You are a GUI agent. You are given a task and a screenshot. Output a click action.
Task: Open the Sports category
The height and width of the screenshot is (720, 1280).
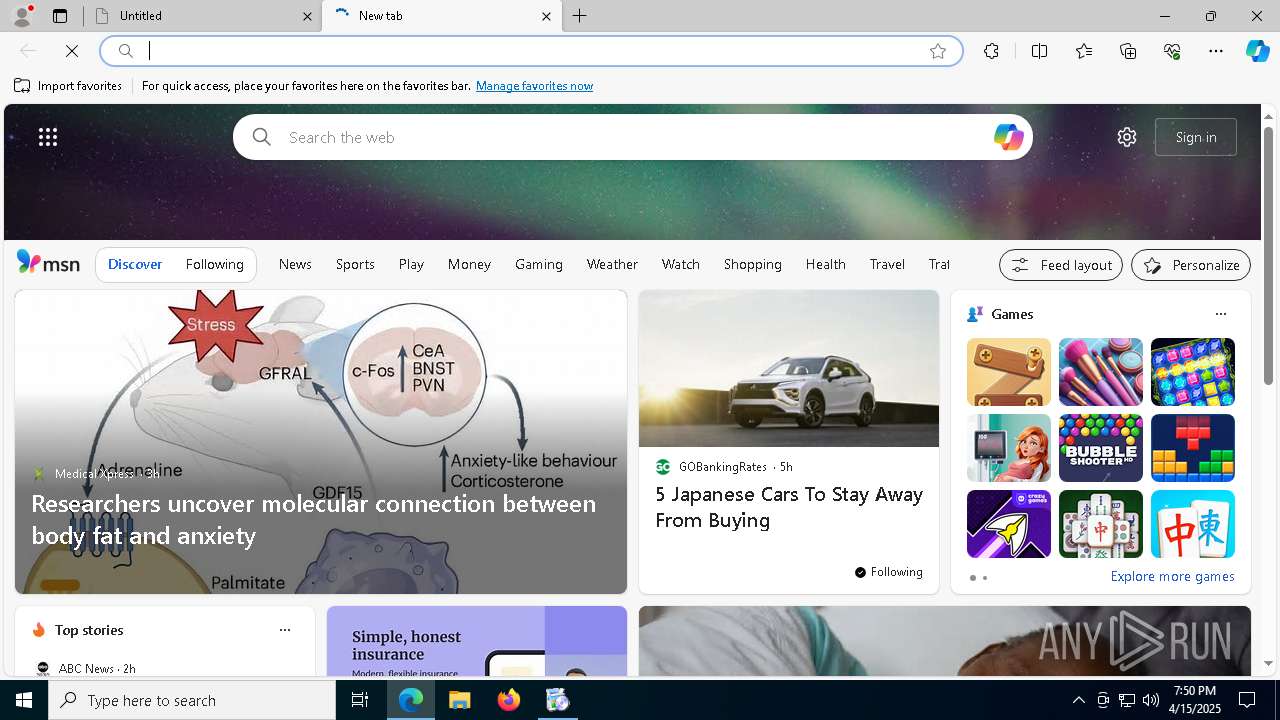[x=355, y=264]
